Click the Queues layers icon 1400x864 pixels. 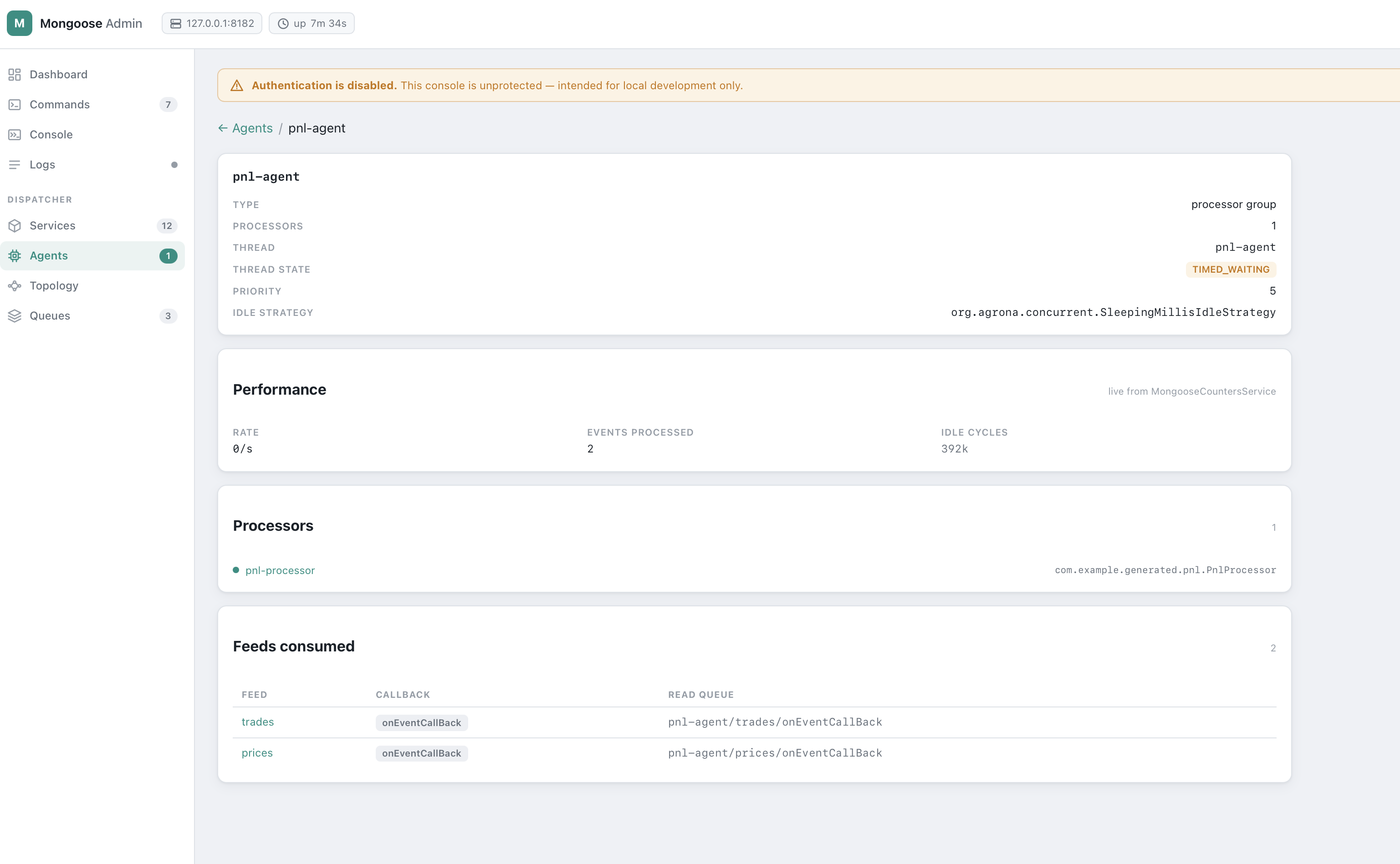(x=15, y=316)
